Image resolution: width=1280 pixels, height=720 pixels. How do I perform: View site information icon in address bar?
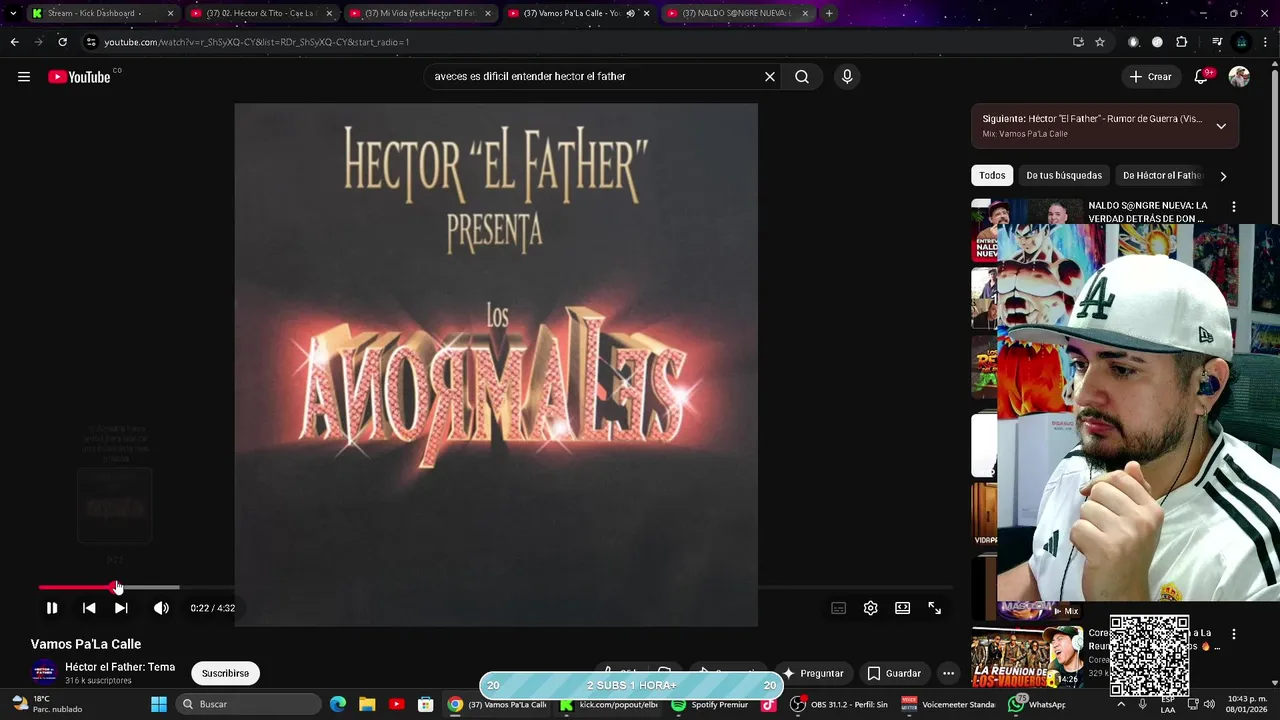90,42
